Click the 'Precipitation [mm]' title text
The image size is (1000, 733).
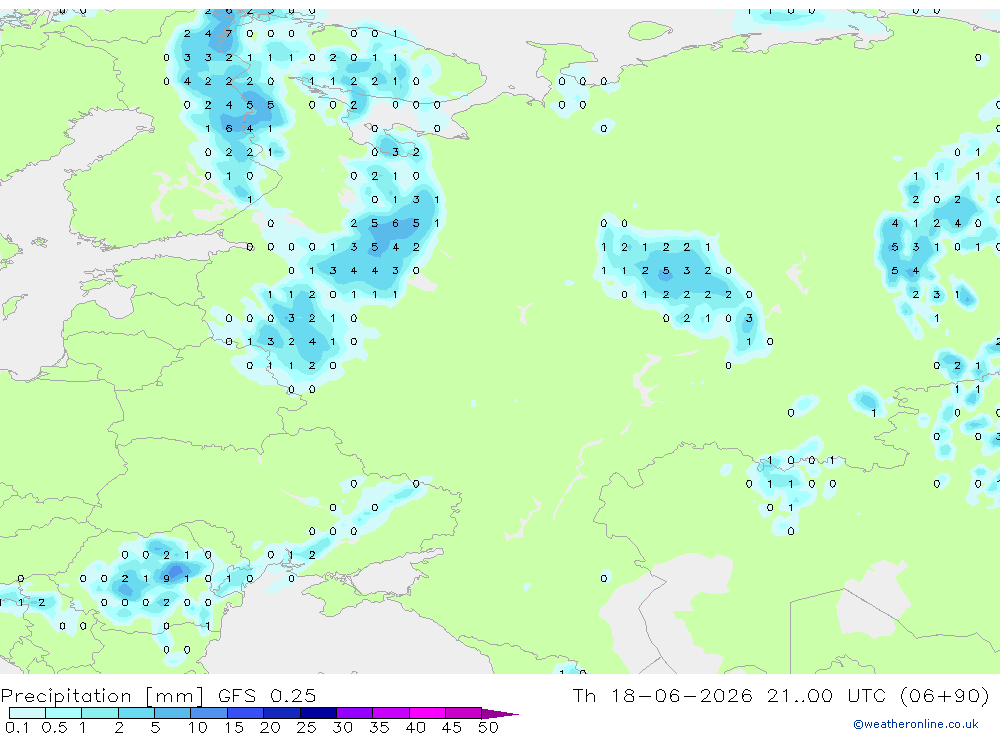103,696
